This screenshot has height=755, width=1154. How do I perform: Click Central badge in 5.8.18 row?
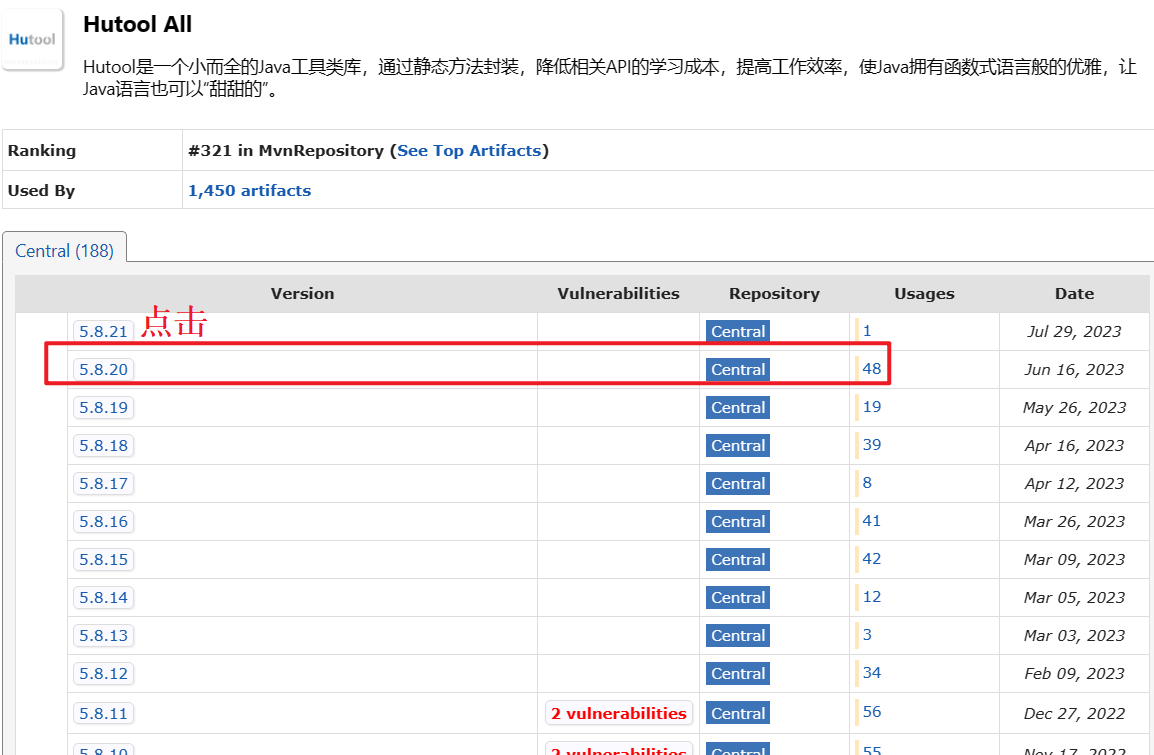click(x=738, y=445)
